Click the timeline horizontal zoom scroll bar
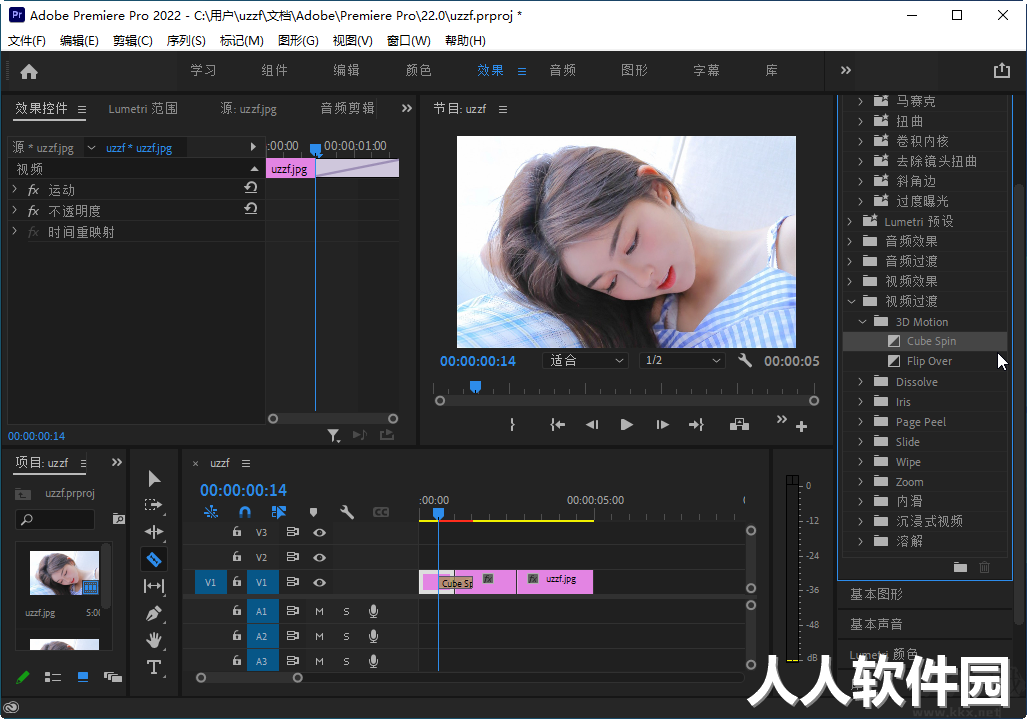The height and width of the screenshot is (719, 1027). [250, 678]
